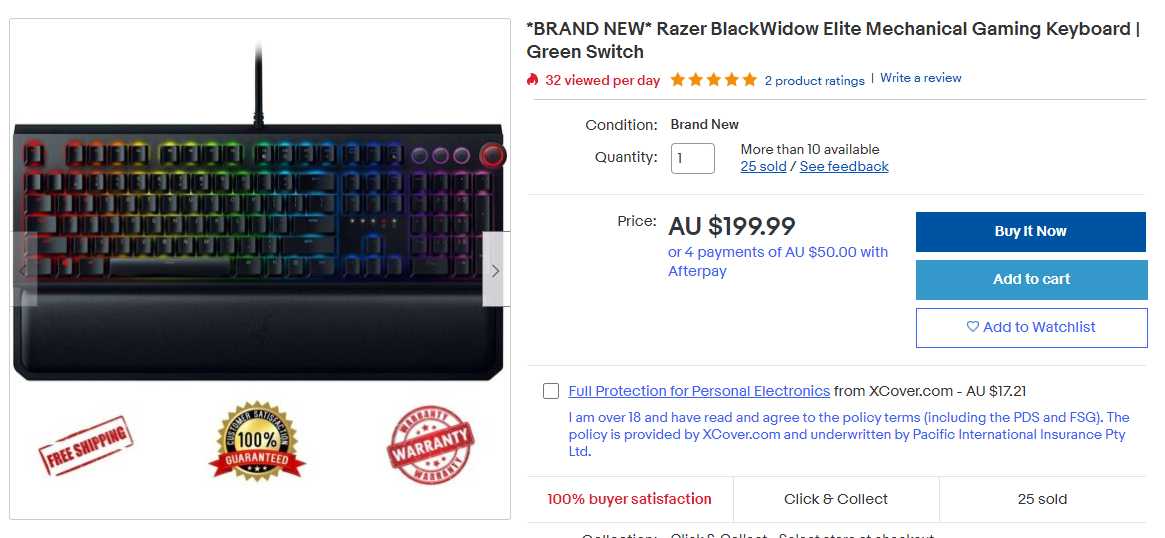Screen dimensions: 1165x538
Task: Click the Afterpay payments link
Action: (x=777, y=261)
